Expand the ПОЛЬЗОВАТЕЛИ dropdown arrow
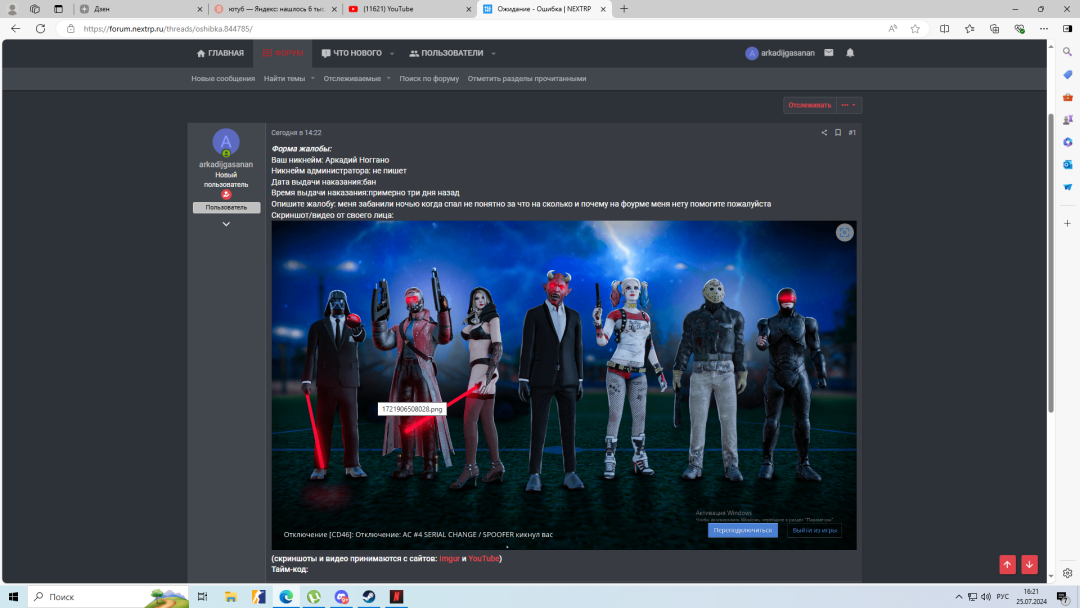1080x608 pixels. point(493,54)
